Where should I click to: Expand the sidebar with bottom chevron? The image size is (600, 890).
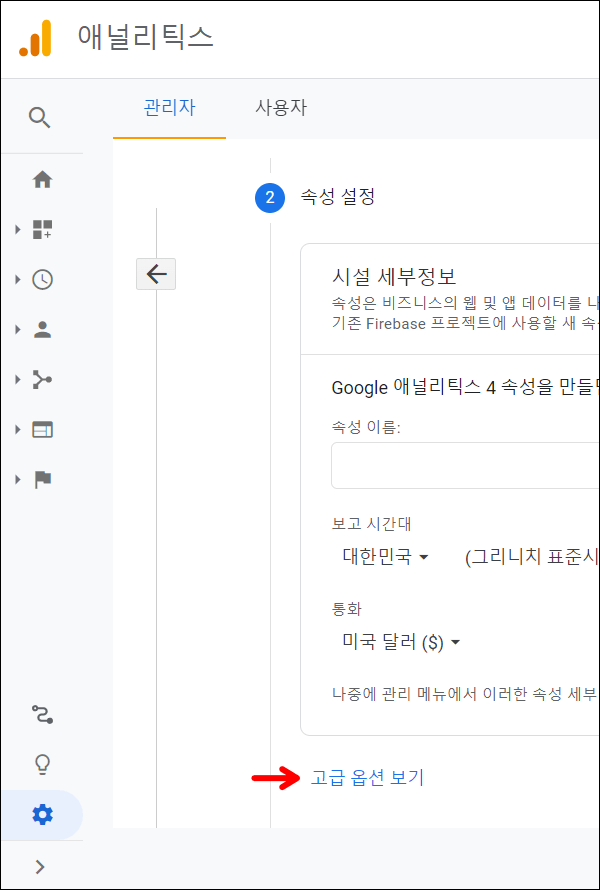coord(40,866)
